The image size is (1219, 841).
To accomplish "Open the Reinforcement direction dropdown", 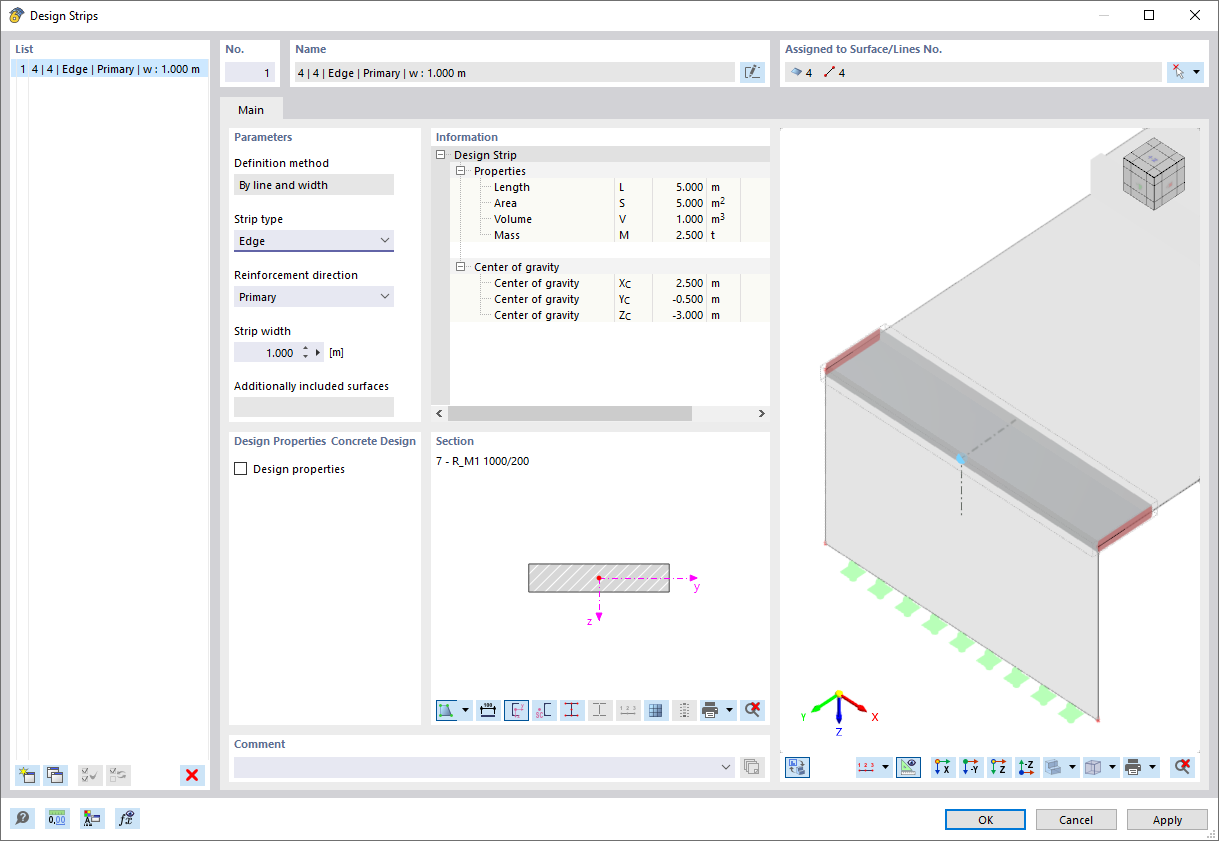I will click(x=384, y=296).
